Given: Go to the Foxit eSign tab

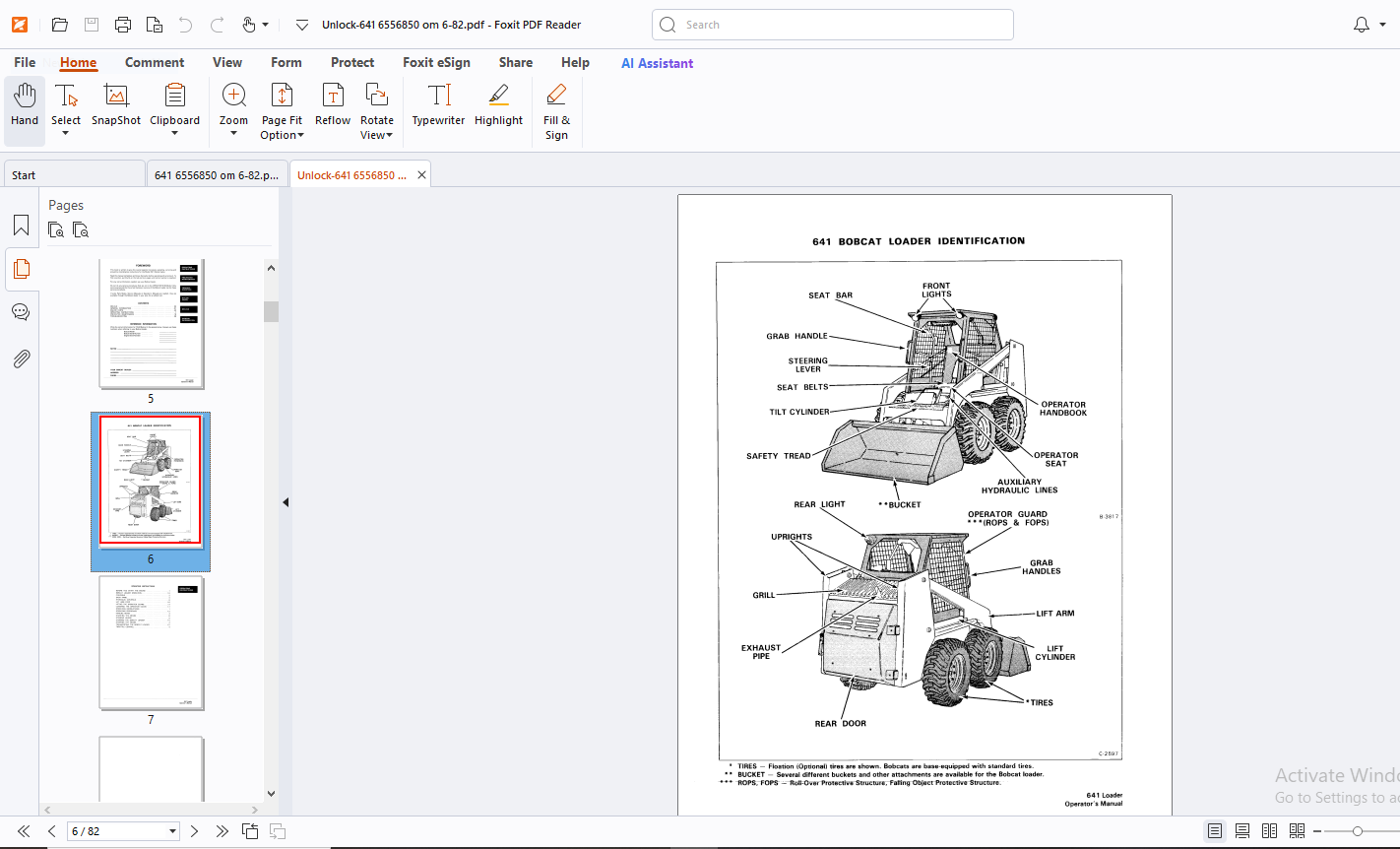Looking at the screenshot, I should click(436, 62).
